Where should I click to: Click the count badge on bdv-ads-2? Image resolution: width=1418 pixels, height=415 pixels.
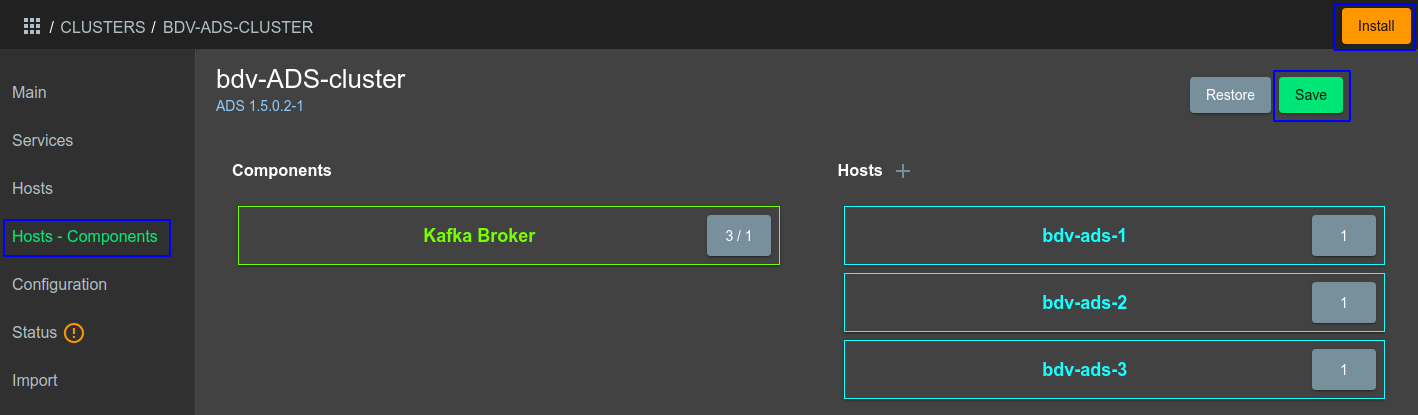(1343, 302)
